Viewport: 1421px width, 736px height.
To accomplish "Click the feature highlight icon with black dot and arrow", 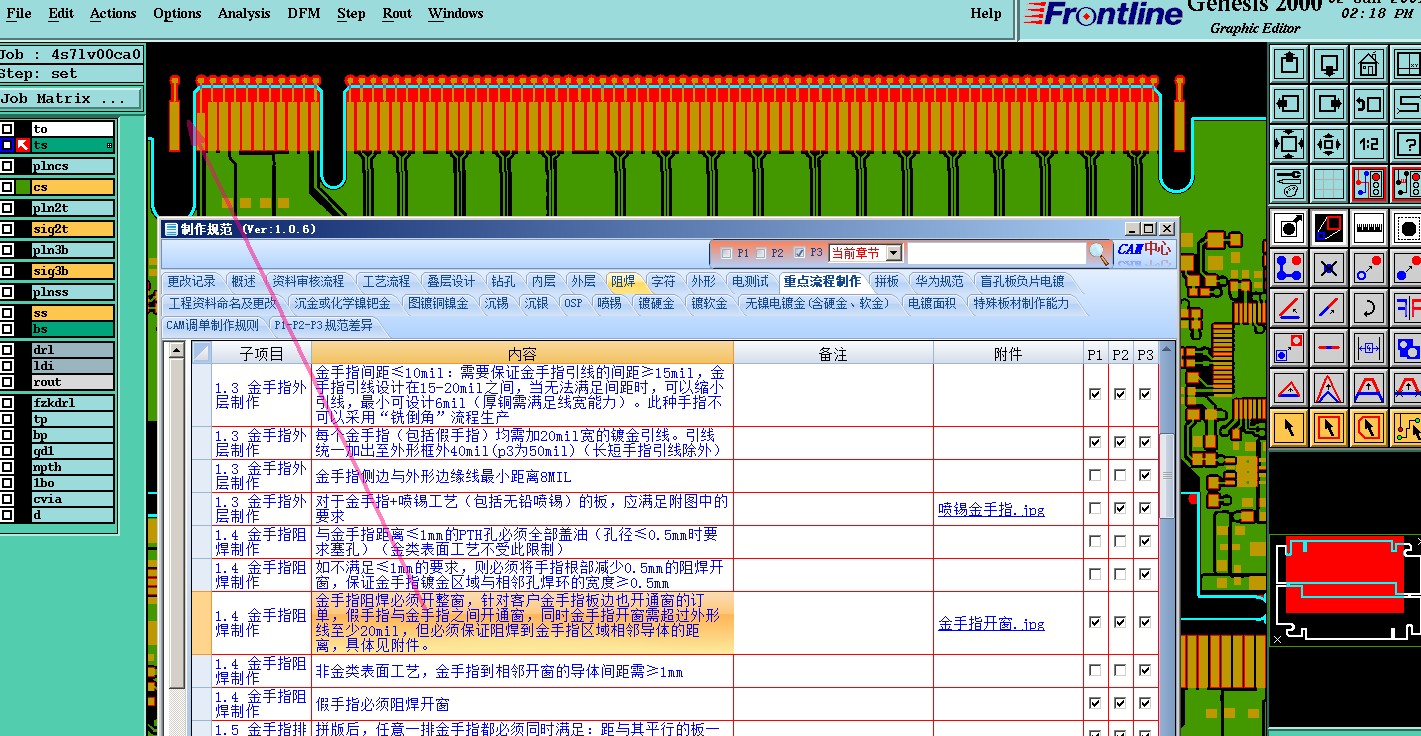I will point(1289,229).
